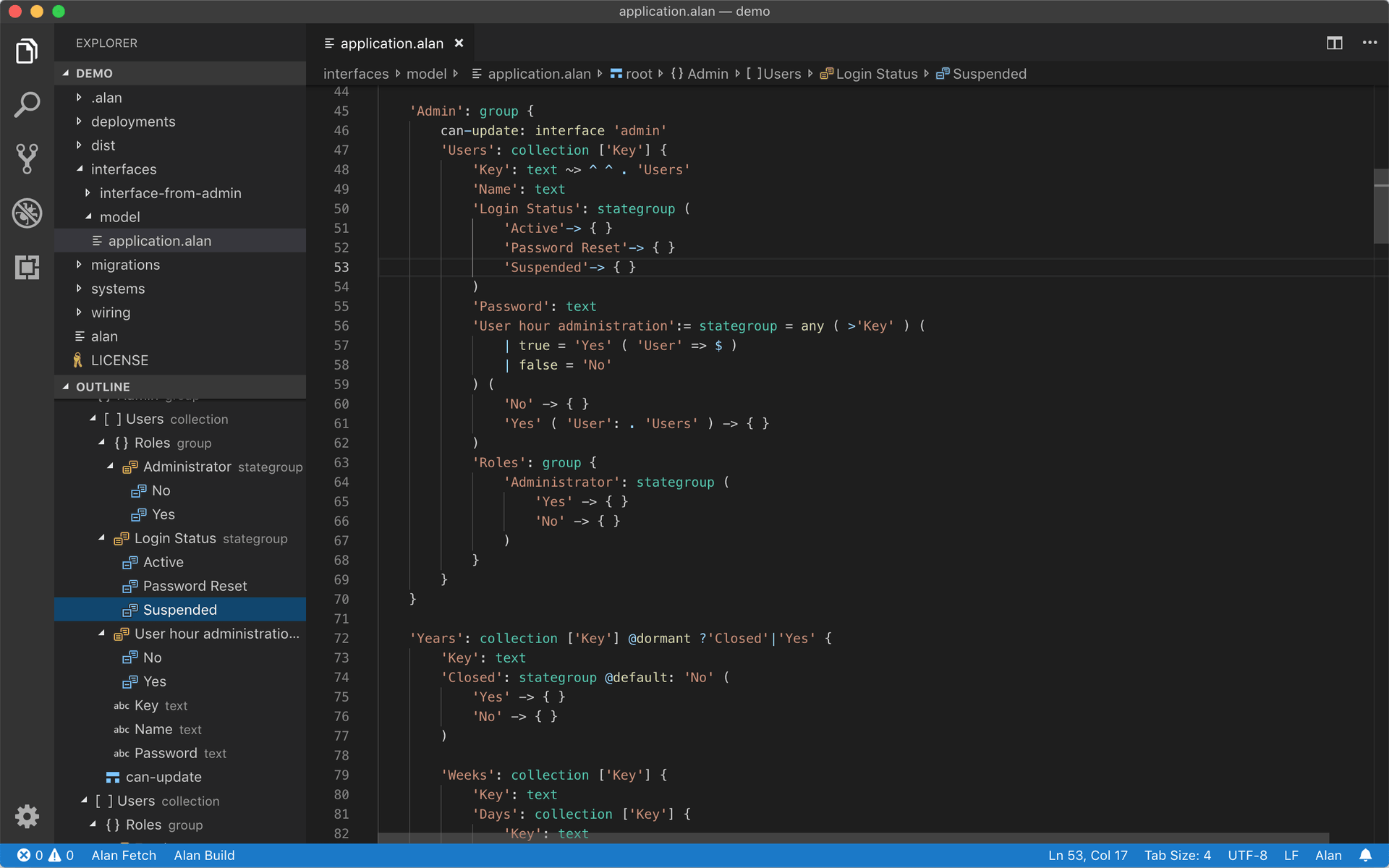1389x868 pixels.
Task: Expand the deployments folder
Action: pyautogui.click(x=133, y=122)
